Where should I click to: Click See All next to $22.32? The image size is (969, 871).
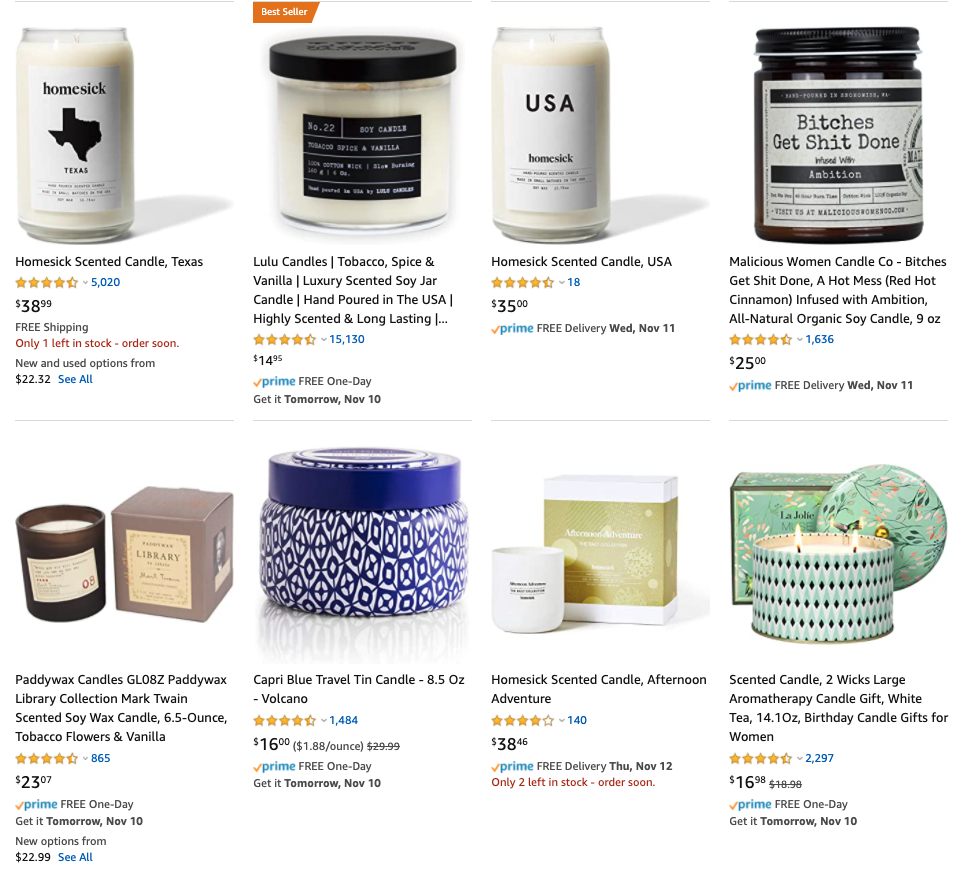coord(75,380)
